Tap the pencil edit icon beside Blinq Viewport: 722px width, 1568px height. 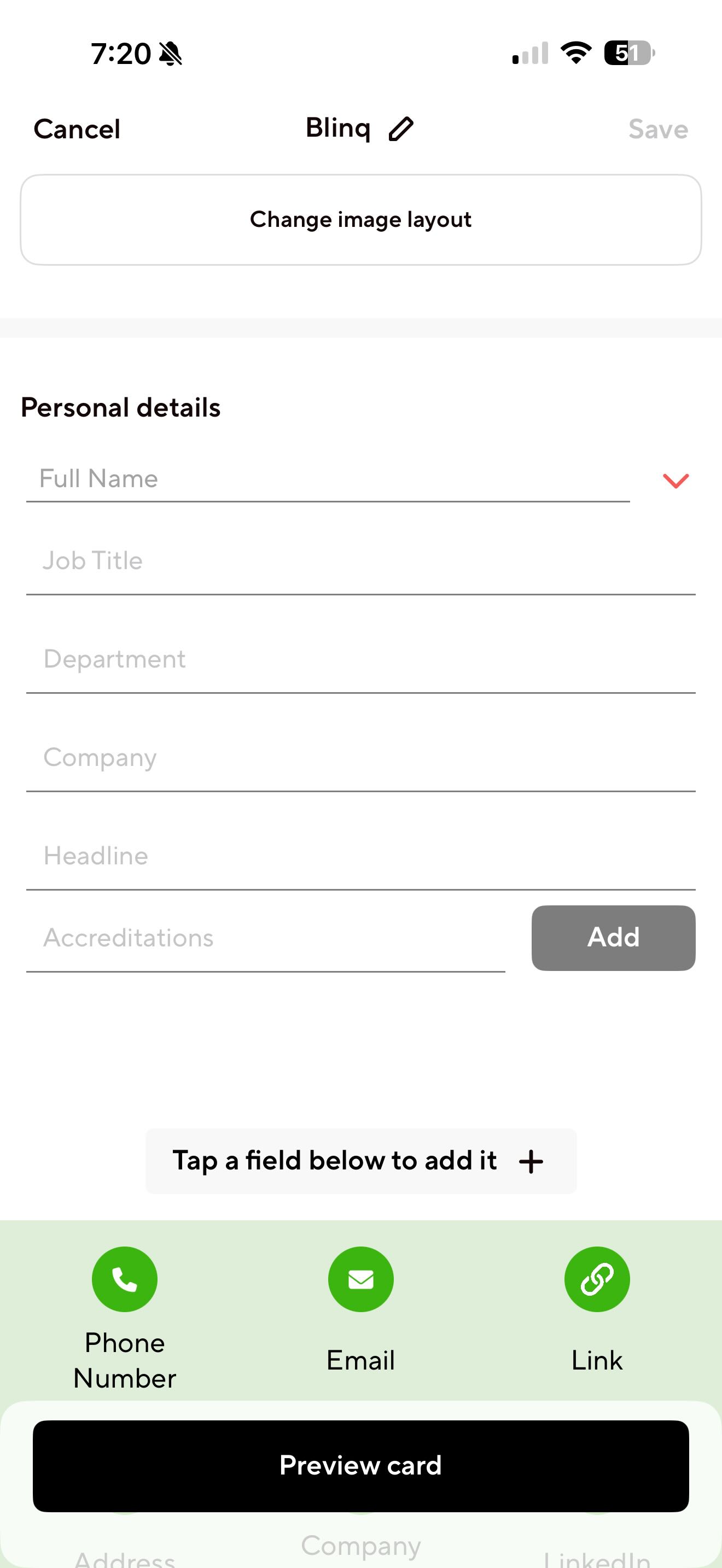pyautogui.click(x=401, y=129)
